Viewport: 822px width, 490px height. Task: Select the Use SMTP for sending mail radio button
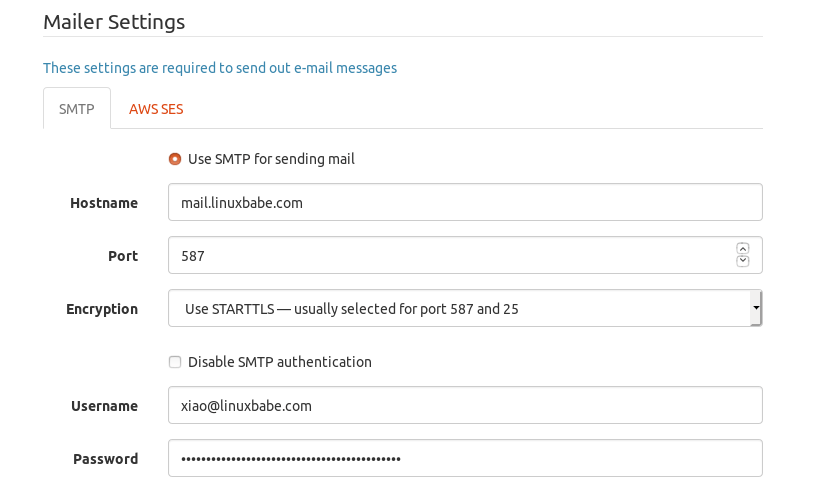(x=175, y=159)
